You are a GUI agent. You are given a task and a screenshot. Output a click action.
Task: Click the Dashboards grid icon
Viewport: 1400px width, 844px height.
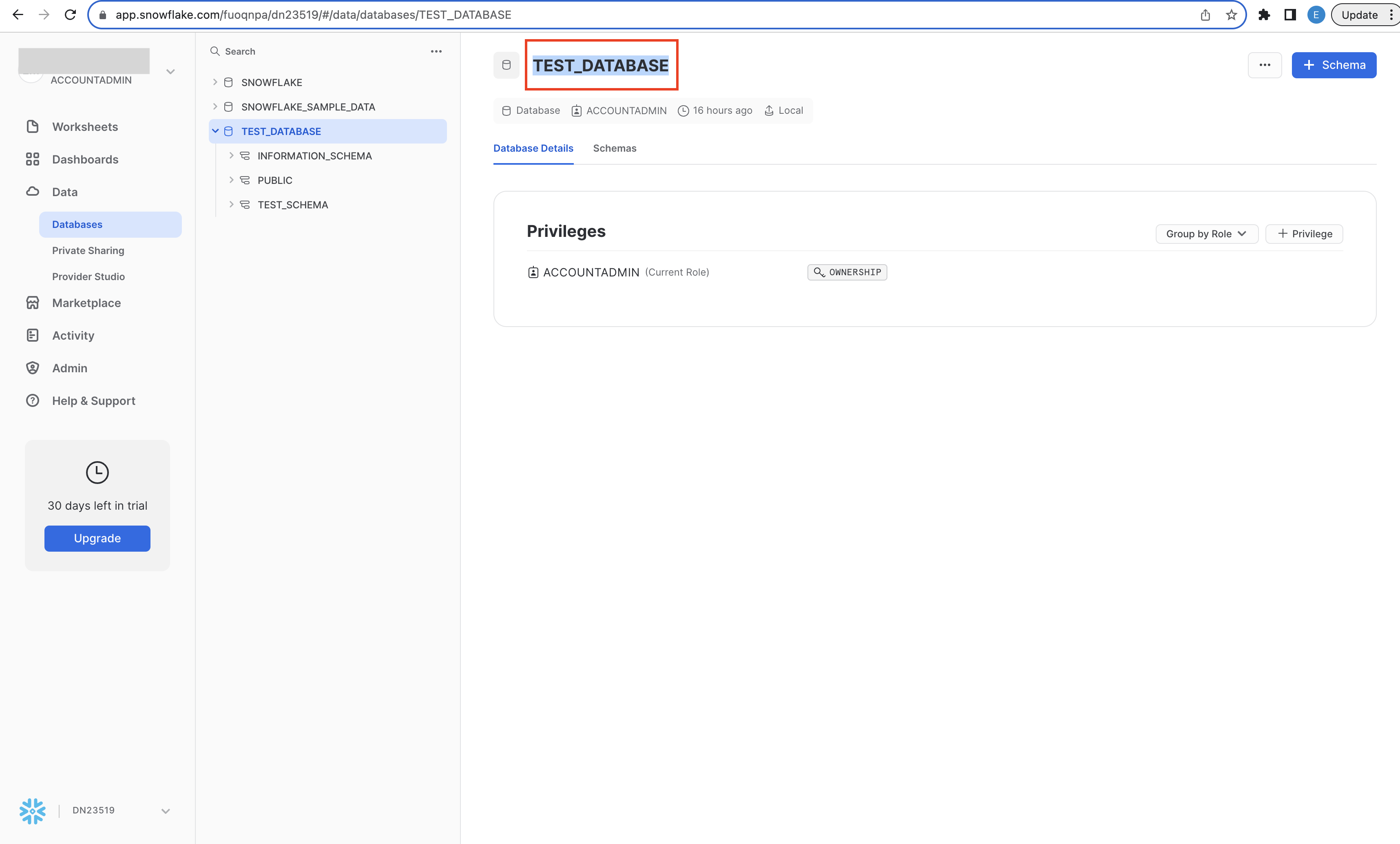(x=32, y=159)
